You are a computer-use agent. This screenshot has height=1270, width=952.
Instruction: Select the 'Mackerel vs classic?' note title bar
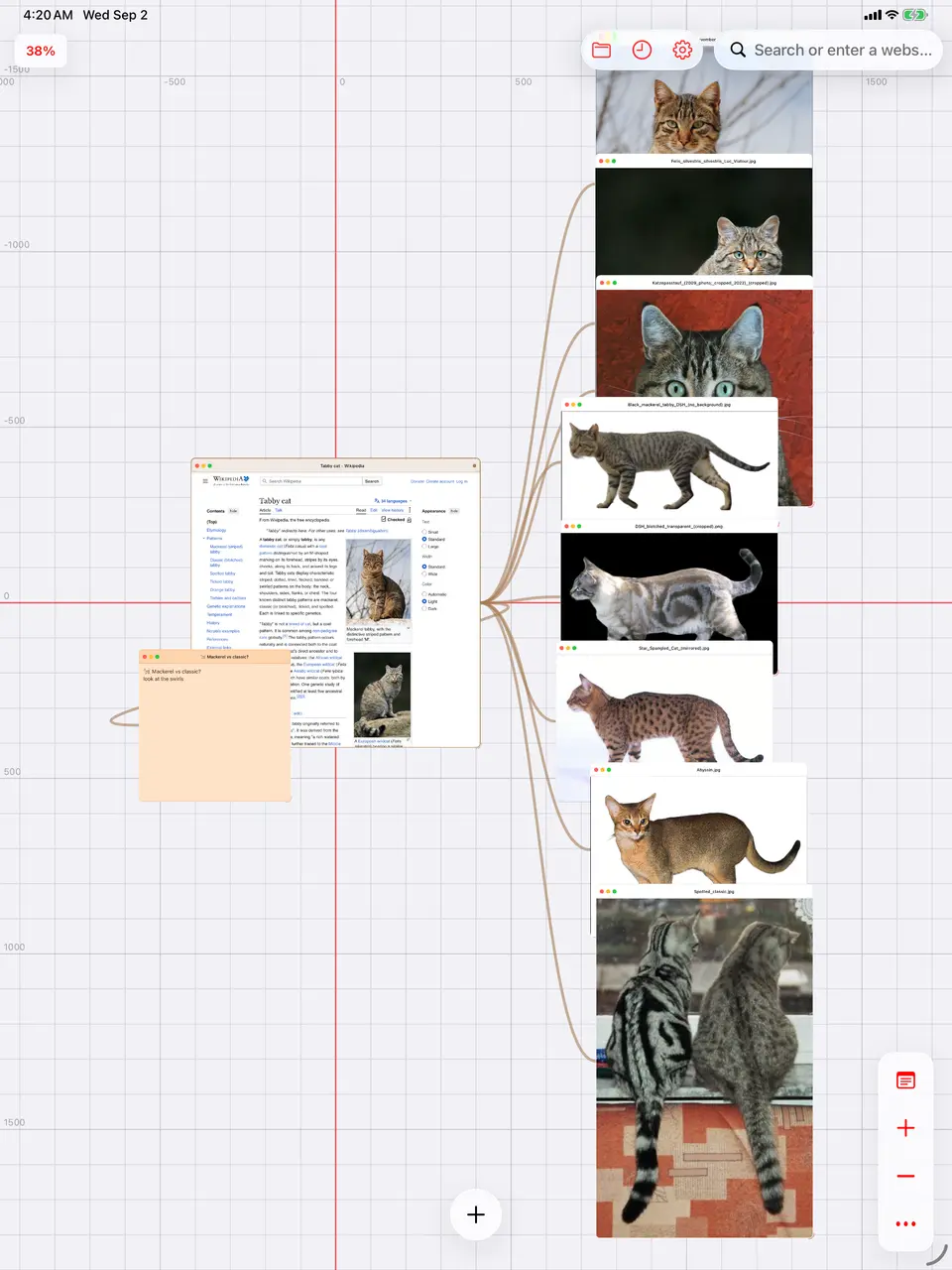tap(215, 656)
